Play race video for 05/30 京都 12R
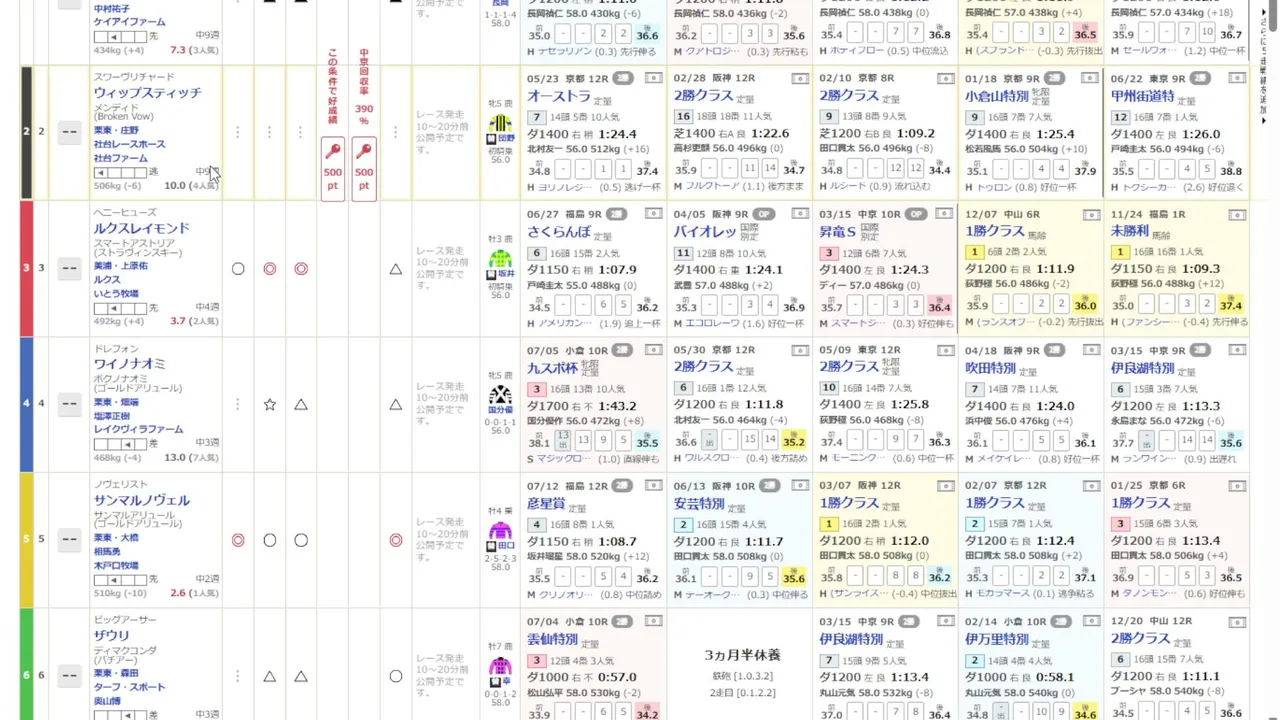The width and height of the screenshot is (1280, 720). pyautogui.click(x=799, y=350)
